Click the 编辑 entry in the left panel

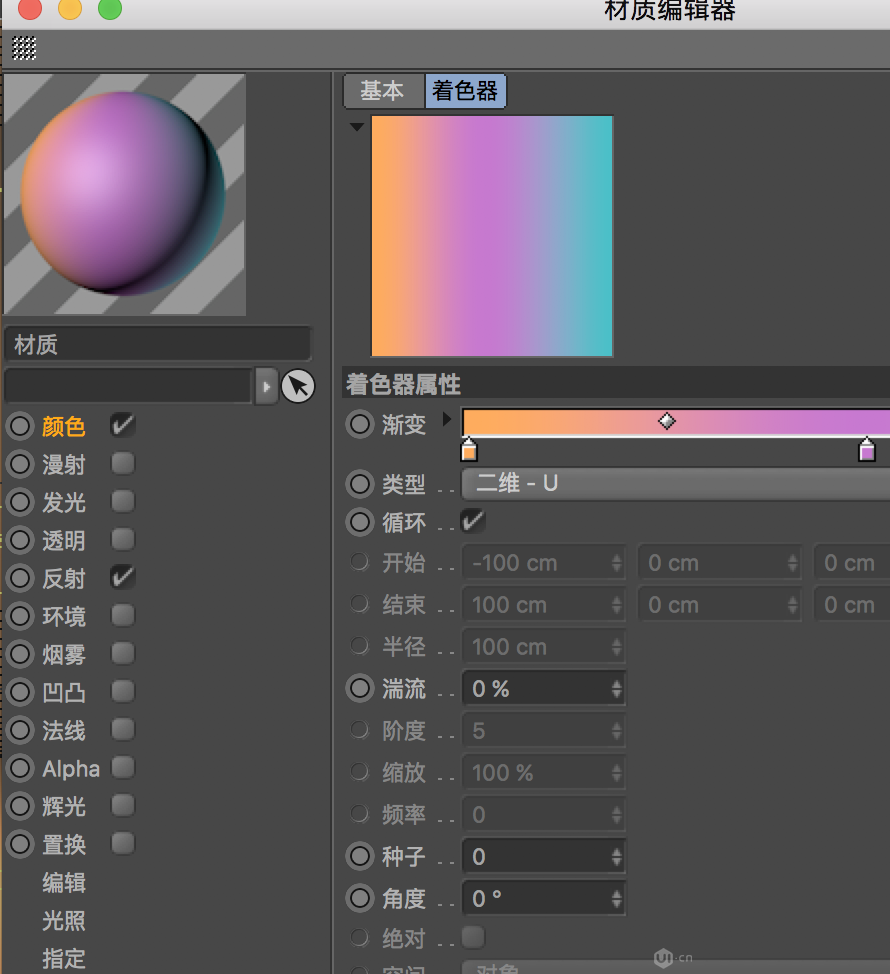point(63,883)
